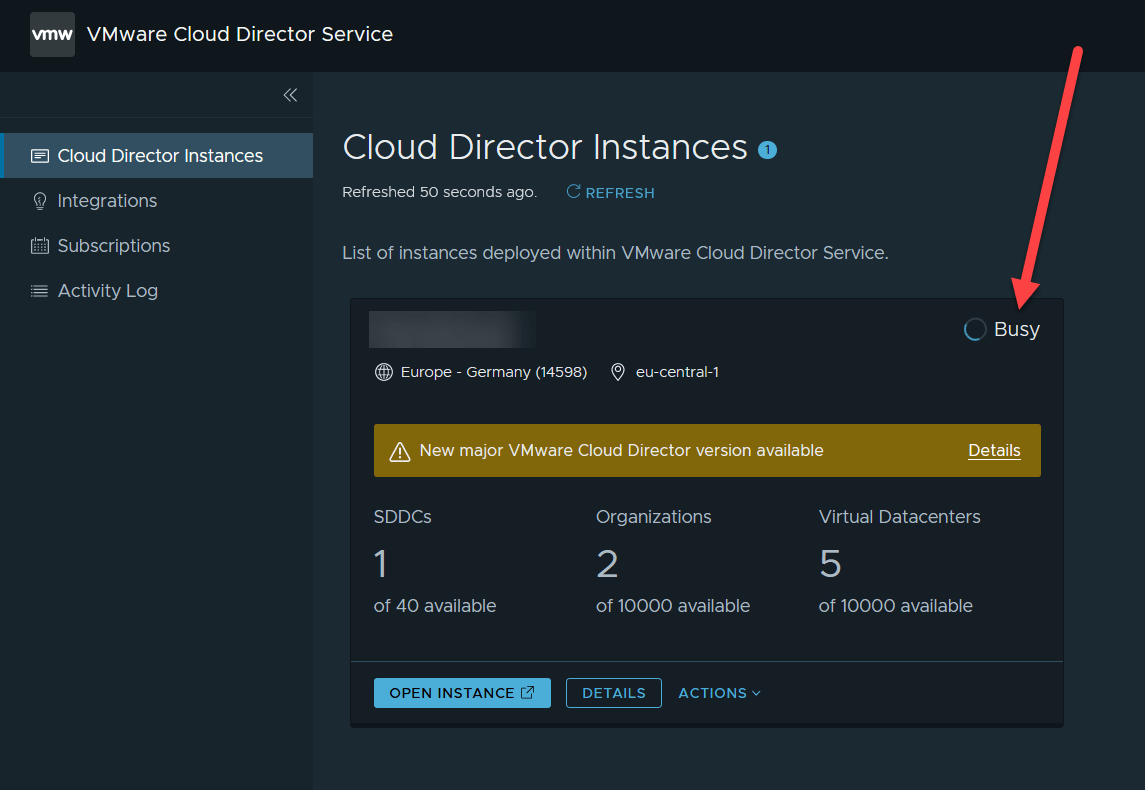
Task: Click the VMware logo icon
Action: (52, 35)
